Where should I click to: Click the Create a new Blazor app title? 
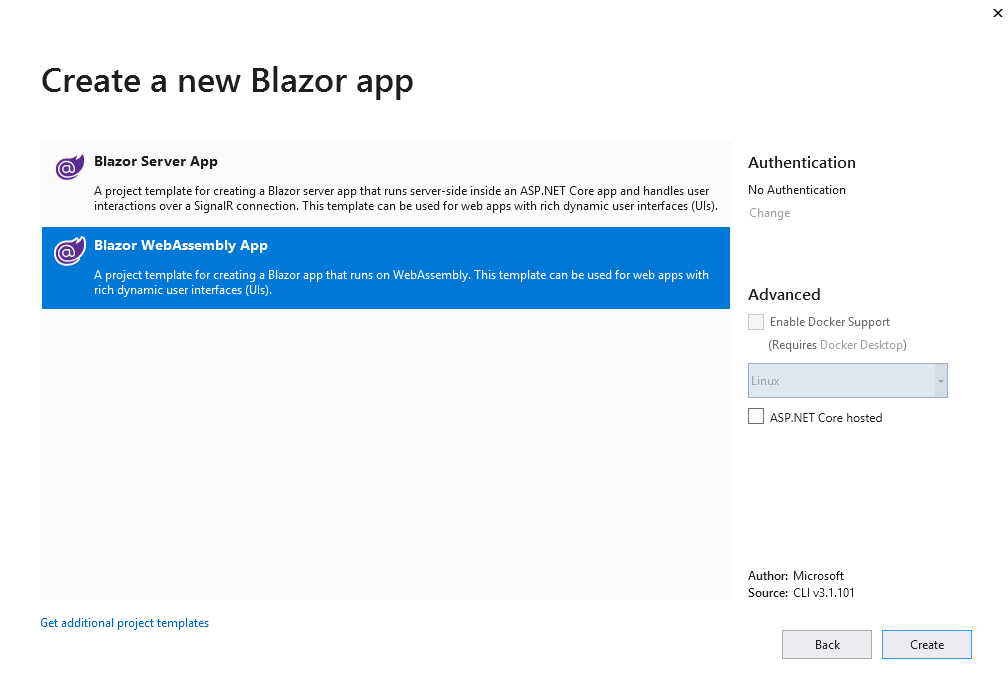coord(227,82)
